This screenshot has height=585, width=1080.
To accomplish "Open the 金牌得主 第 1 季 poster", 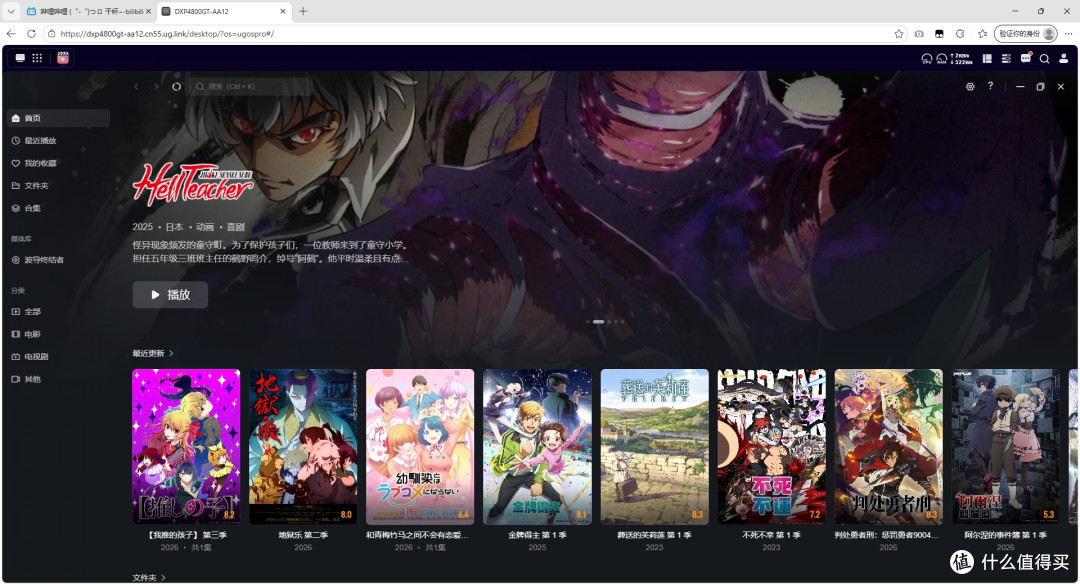I will (537, 447).
